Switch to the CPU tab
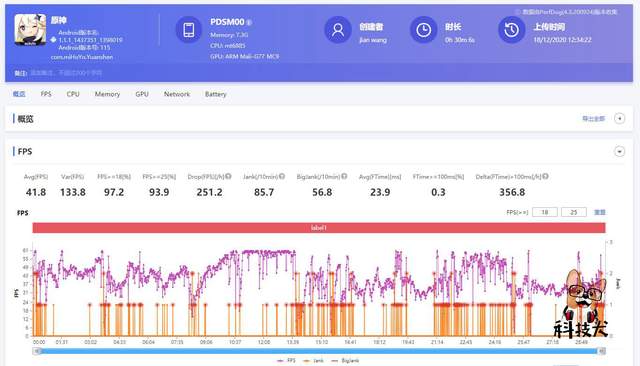Viewport: 640px width, 366px height. tap(73, 94)
